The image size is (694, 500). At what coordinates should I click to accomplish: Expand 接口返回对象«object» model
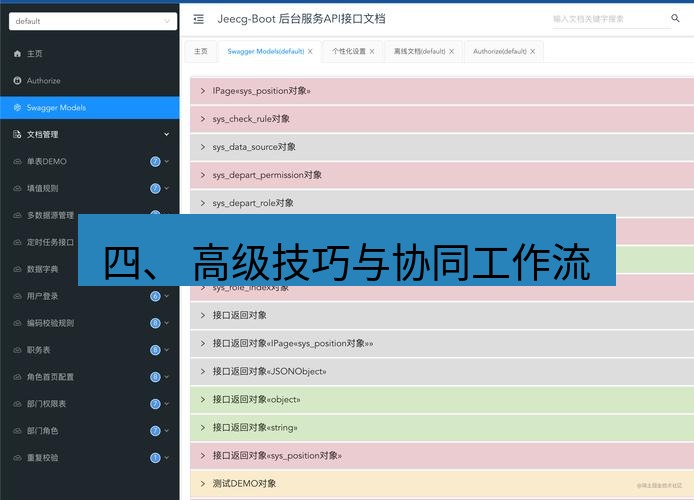coord(442,400)
